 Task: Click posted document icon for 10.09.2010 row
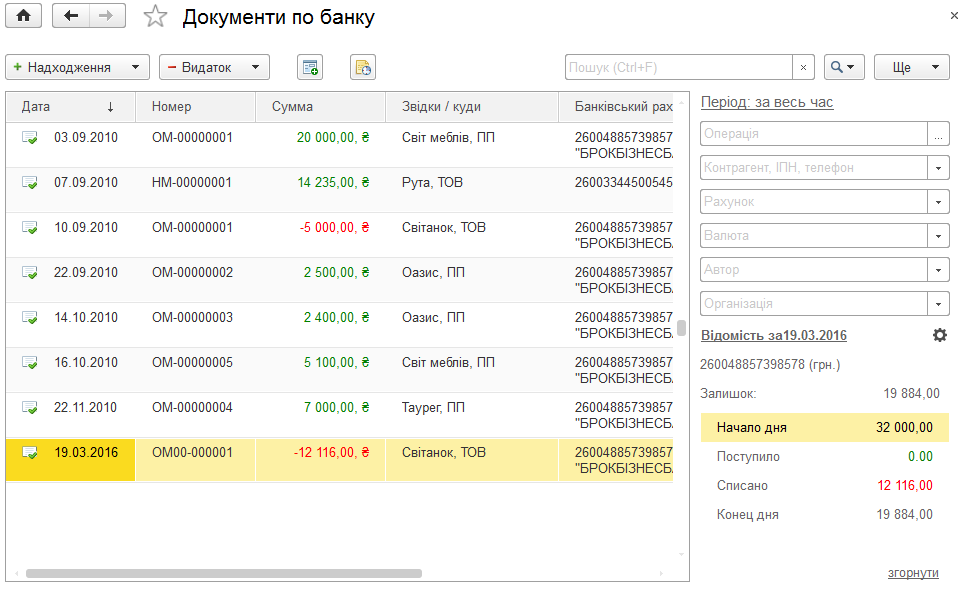30,228
